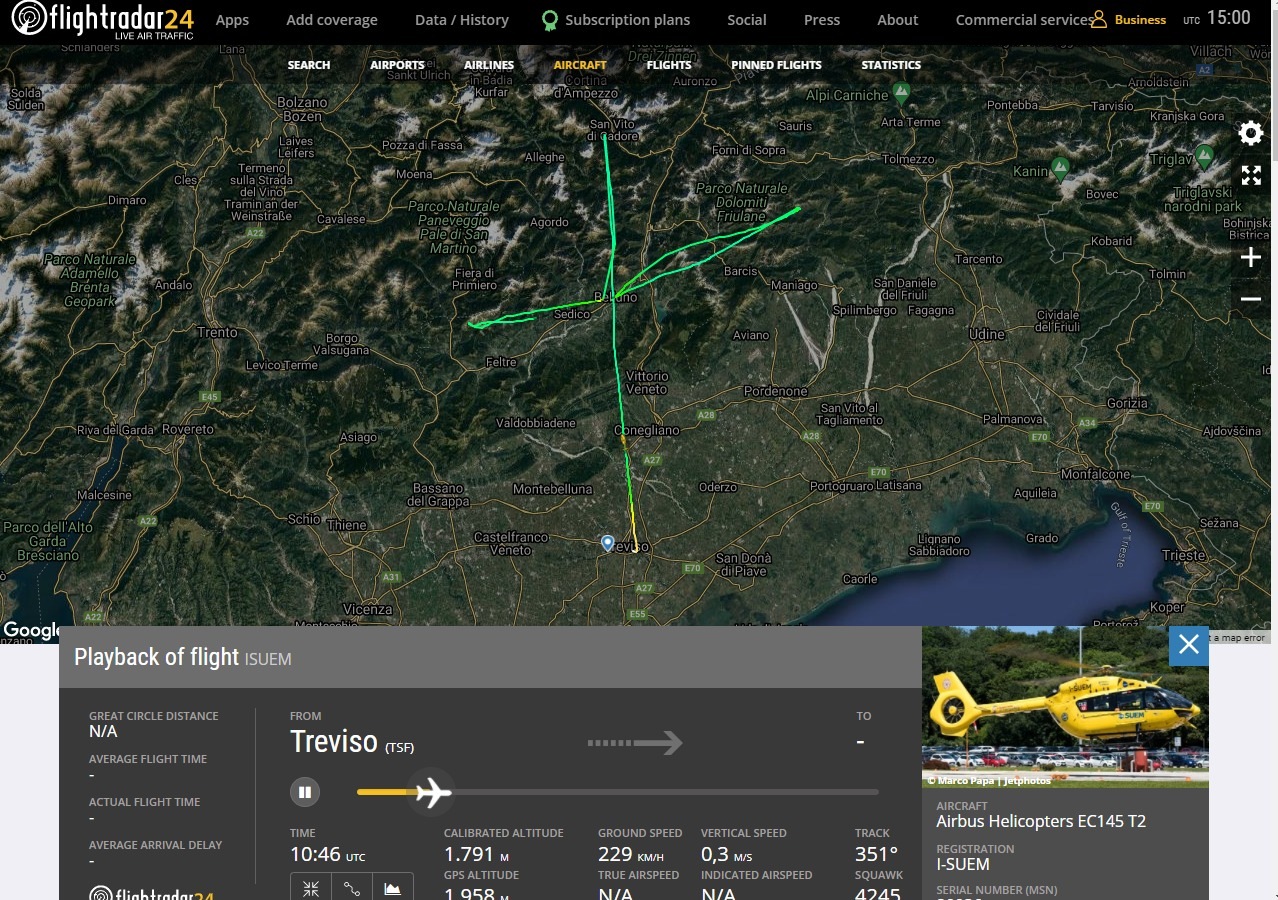
Task: Click registration I-SUEM text
Action: (962, 865)
